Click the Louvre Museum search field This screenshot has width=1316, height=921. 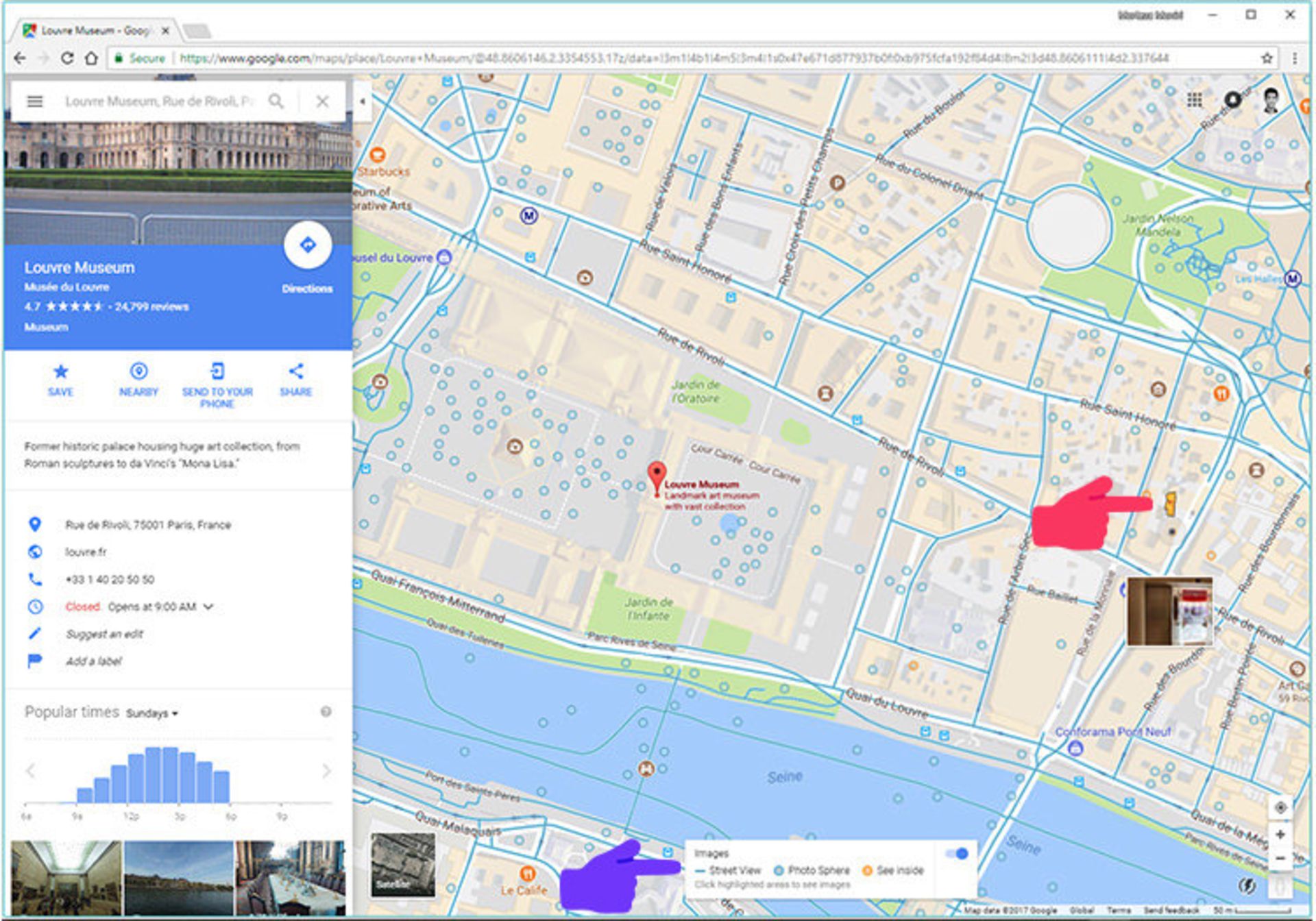tap(160, 101)
